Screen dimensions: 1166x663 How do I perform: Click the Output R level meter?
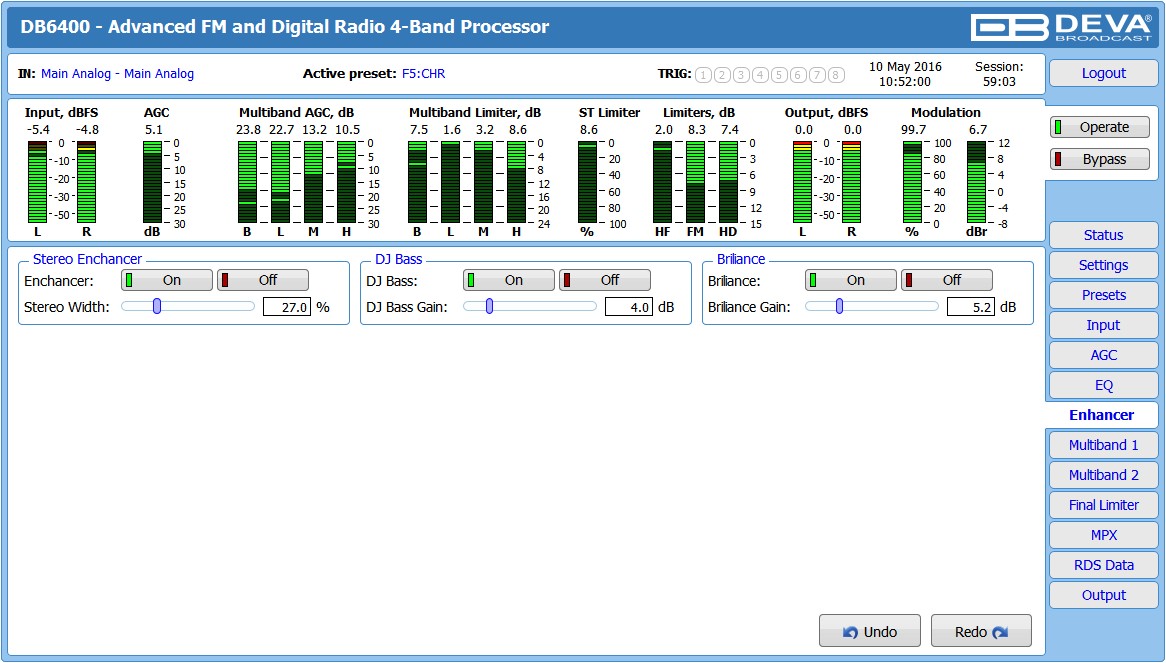click(851, 182)
